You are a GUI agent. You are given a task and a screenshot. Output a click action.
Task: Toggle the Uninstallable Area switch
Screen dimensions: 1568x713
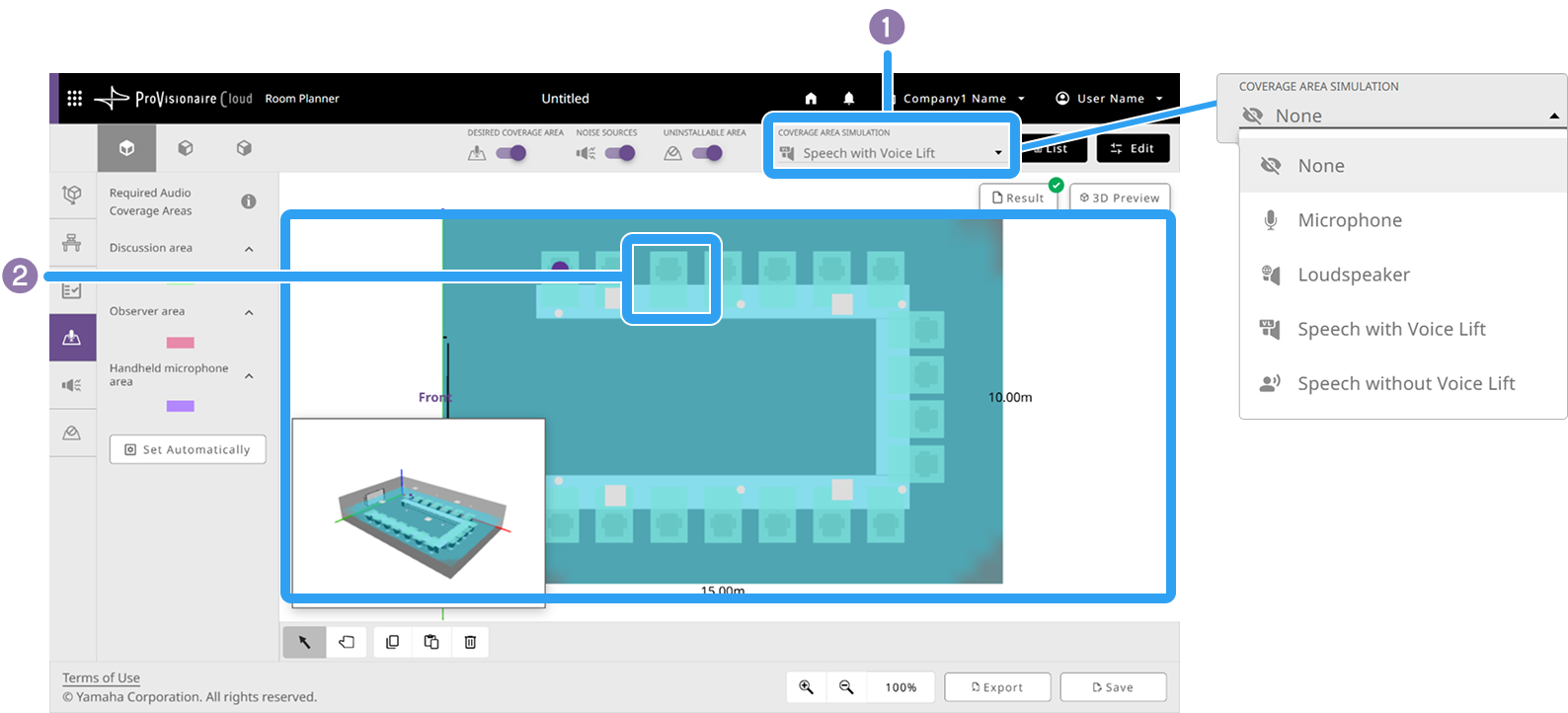pyautogui.click(x=708, y=153)
